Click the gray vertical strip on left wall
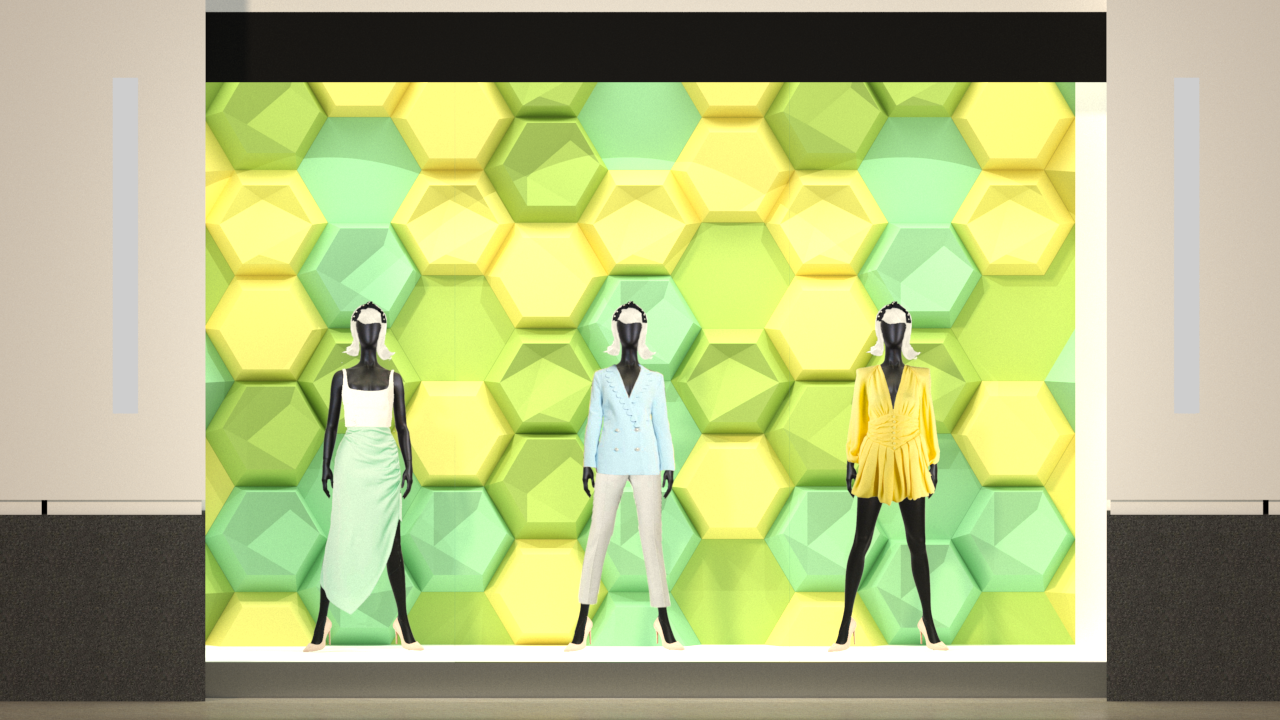 coord(125,245)
